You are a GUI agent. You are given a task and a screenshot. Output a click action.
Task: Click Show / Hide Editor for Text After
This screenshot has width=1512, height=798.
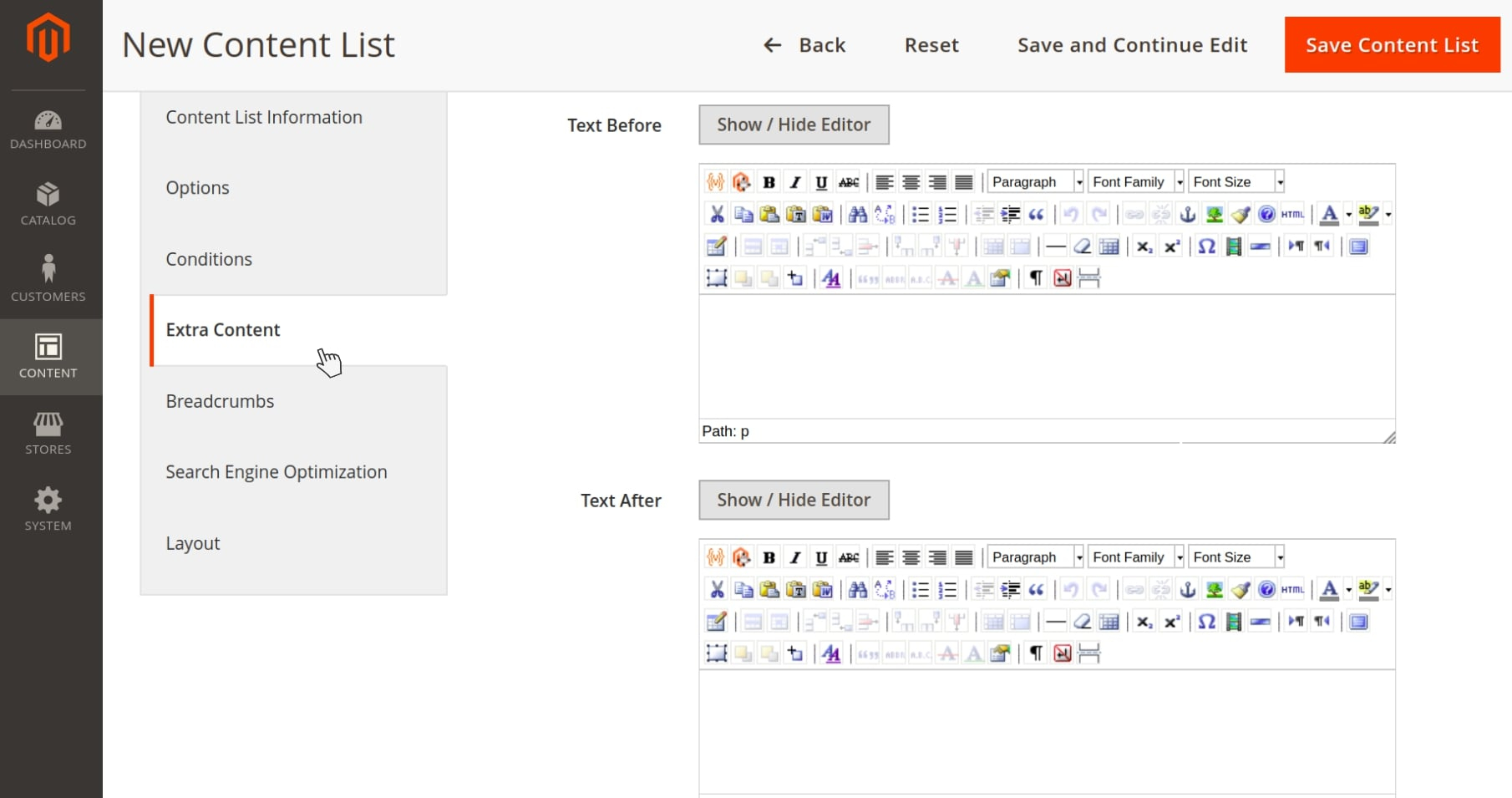pyautogui.click(x=794, y=500)
